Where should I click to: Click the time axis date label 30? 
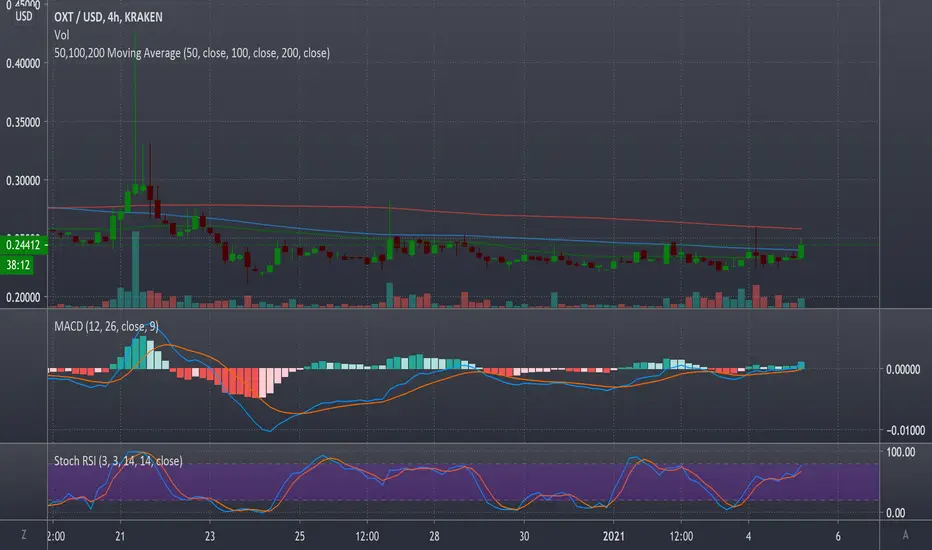[524, 536]
